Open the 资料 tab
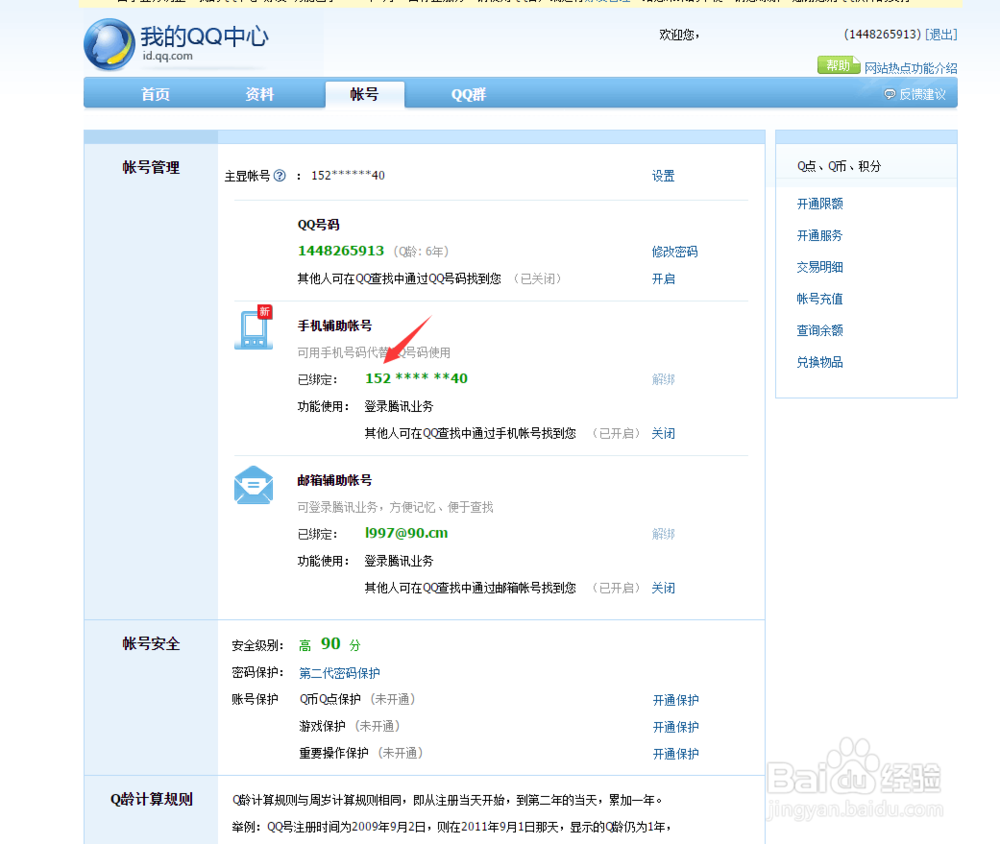Screen dimensions: 1000x844 click(260, 94)
